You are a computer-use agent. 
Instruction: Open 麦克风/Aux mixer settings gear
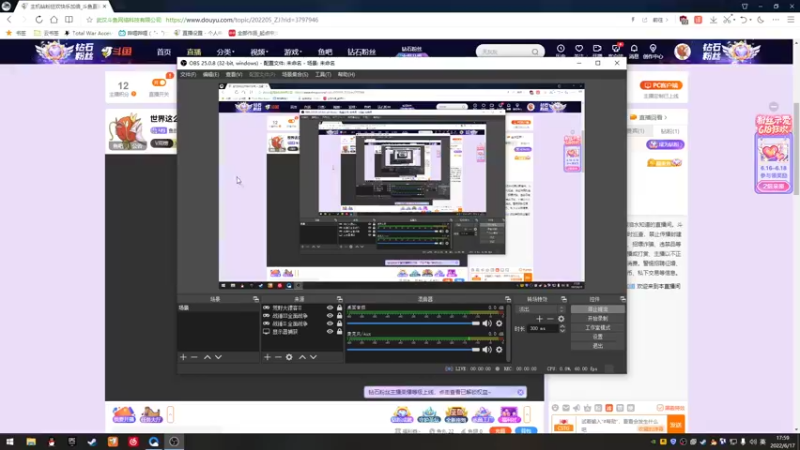click(499, 349)
